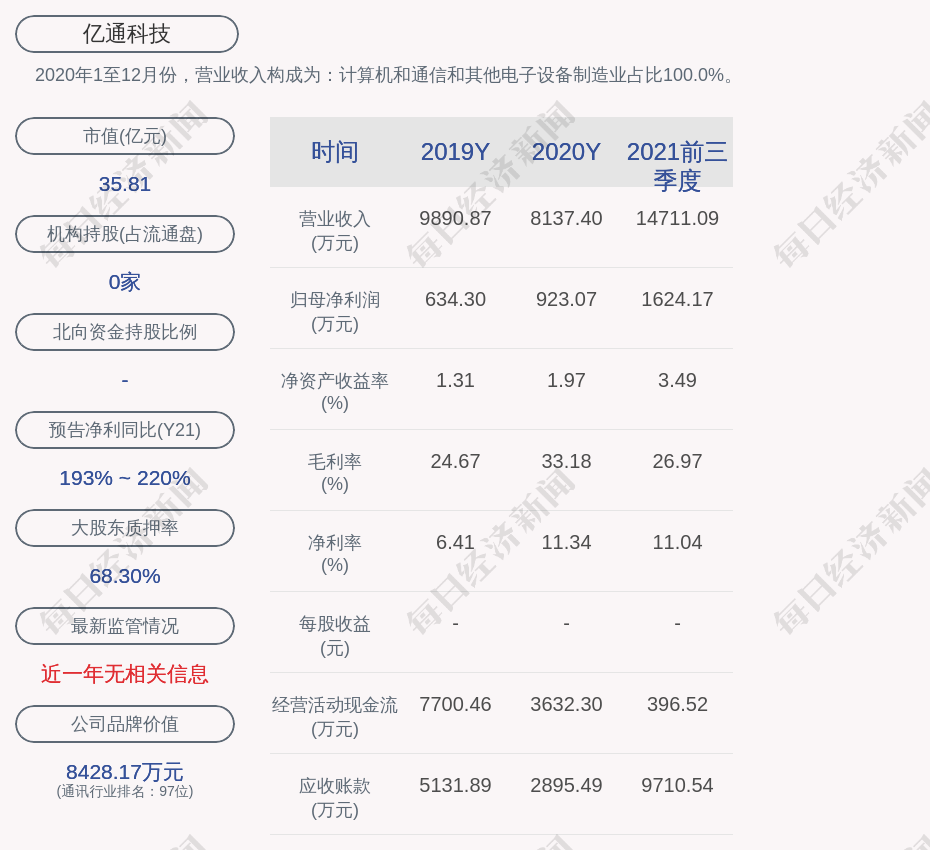Select the 2020年1至12月份 revenue composition sentence
The height and width of the screenshot is (850, 930).
386,75
